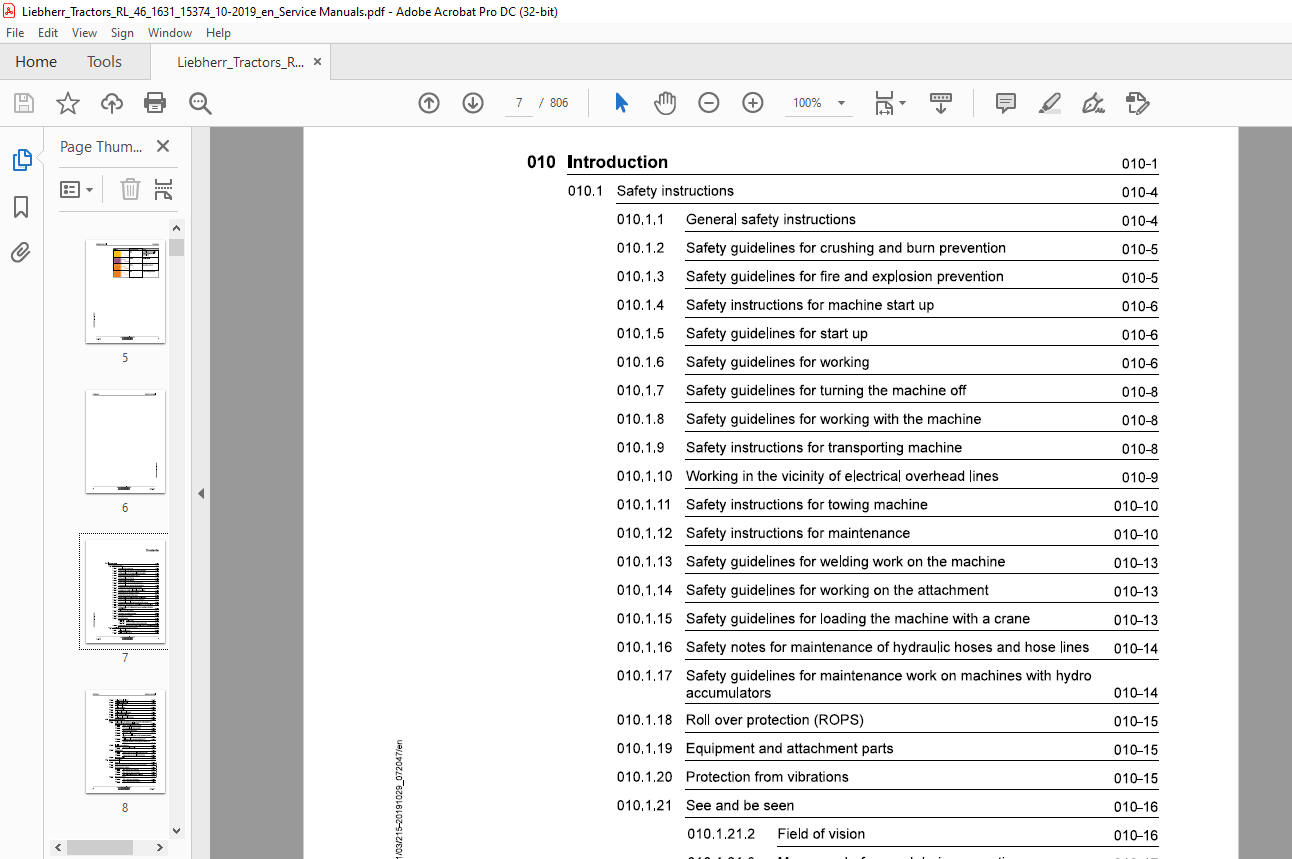This screenshot has height=859, width=1292.
Task: Open the Sign menu
Action: point(122,33)
